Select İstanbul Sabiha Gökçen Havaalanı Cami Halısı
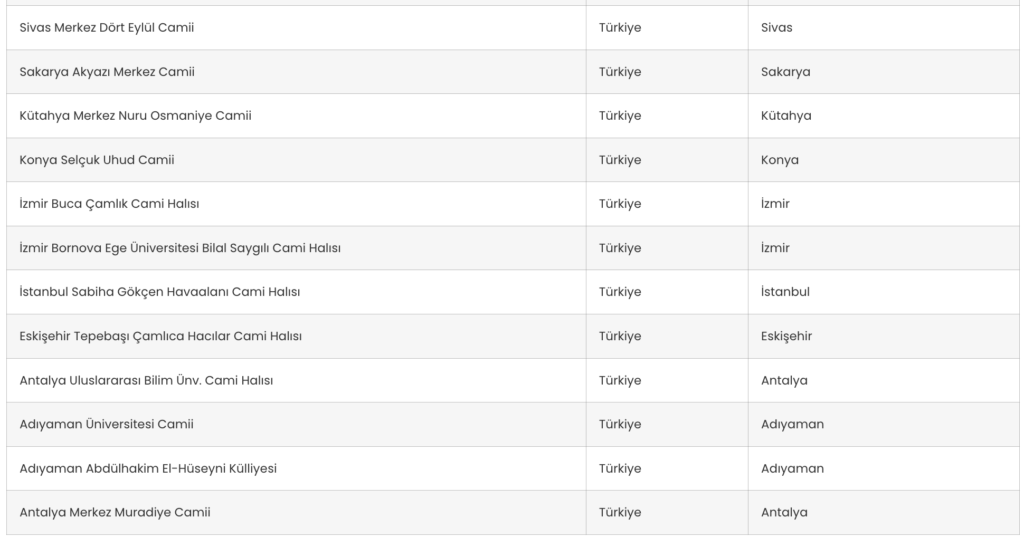 pos(159,292)
